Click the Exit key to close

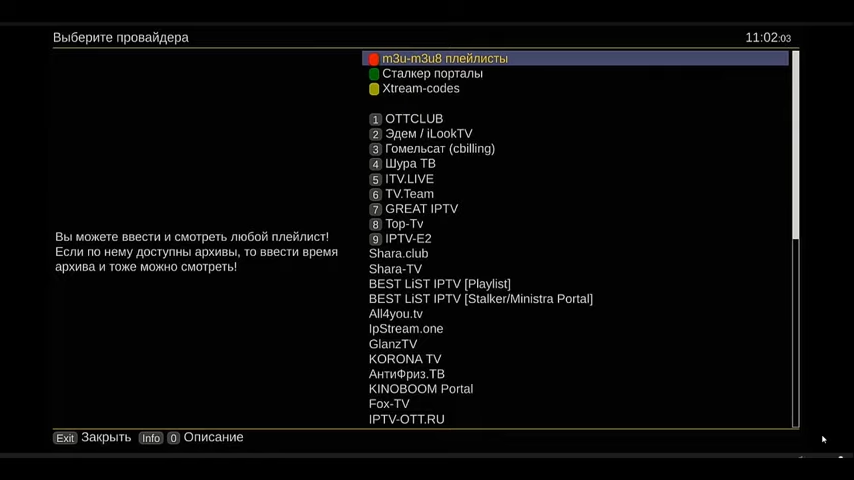click(x=65, y=438)
